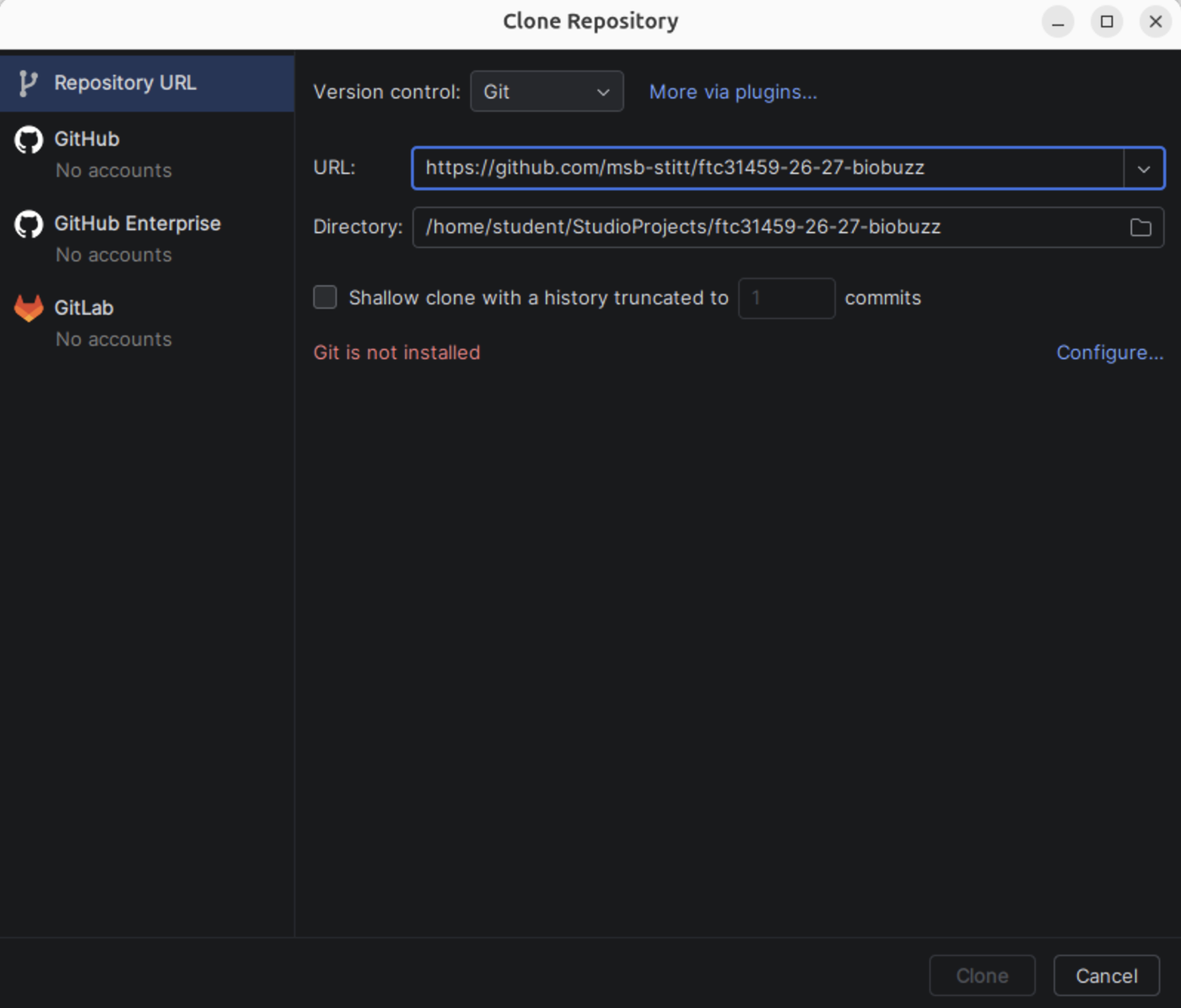1181x1008 pixels.
Task: Browse for directory with folder icon
Action: click(x=1141, y=228)
